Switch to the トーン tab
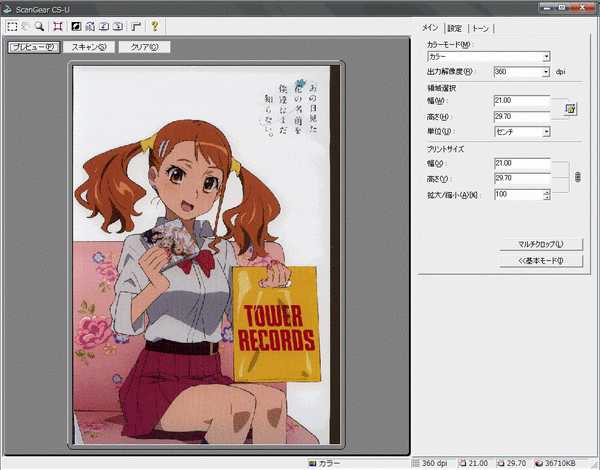 [481, 28]
